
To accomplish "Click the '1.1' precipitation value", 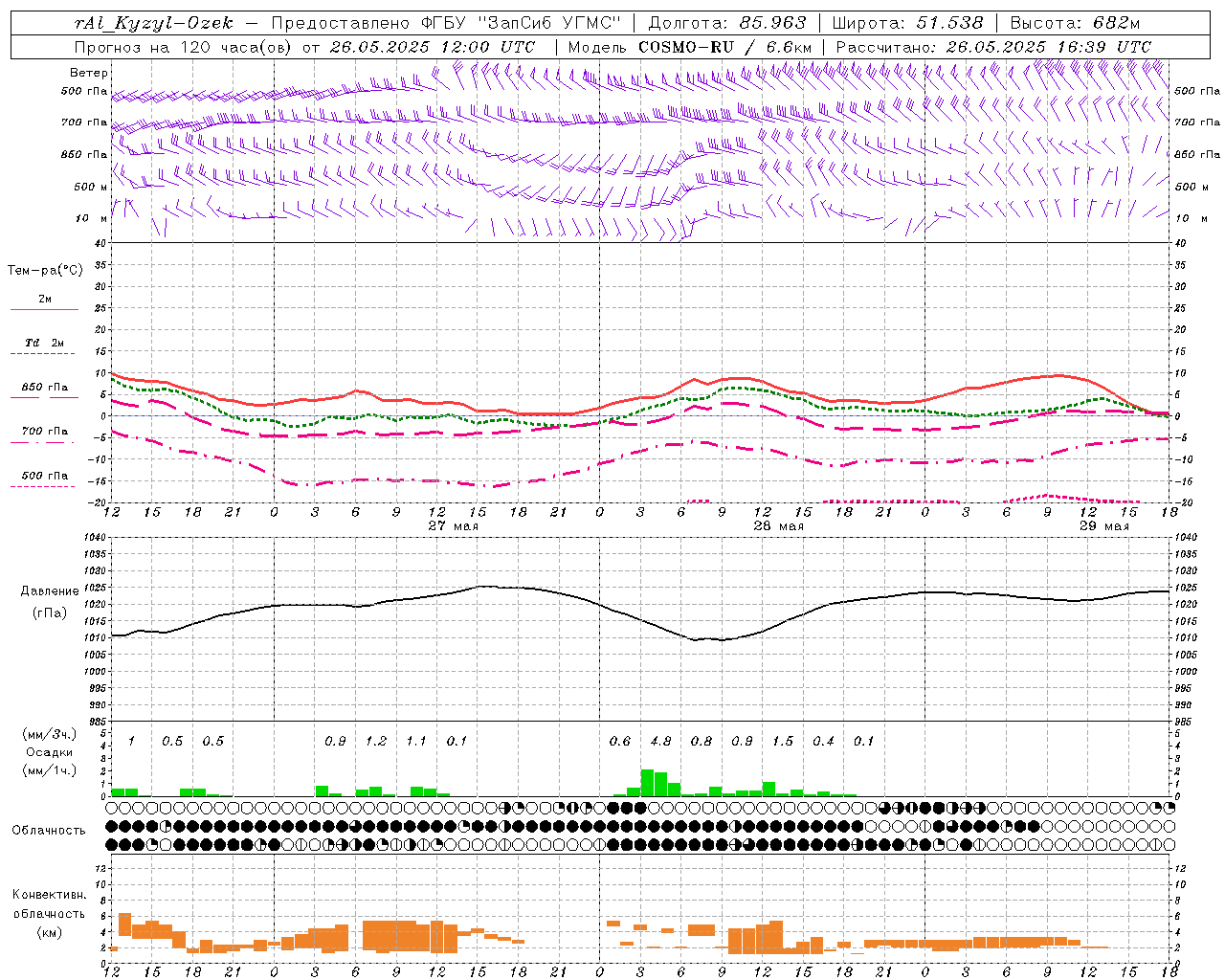I will (x=416, y=742).
